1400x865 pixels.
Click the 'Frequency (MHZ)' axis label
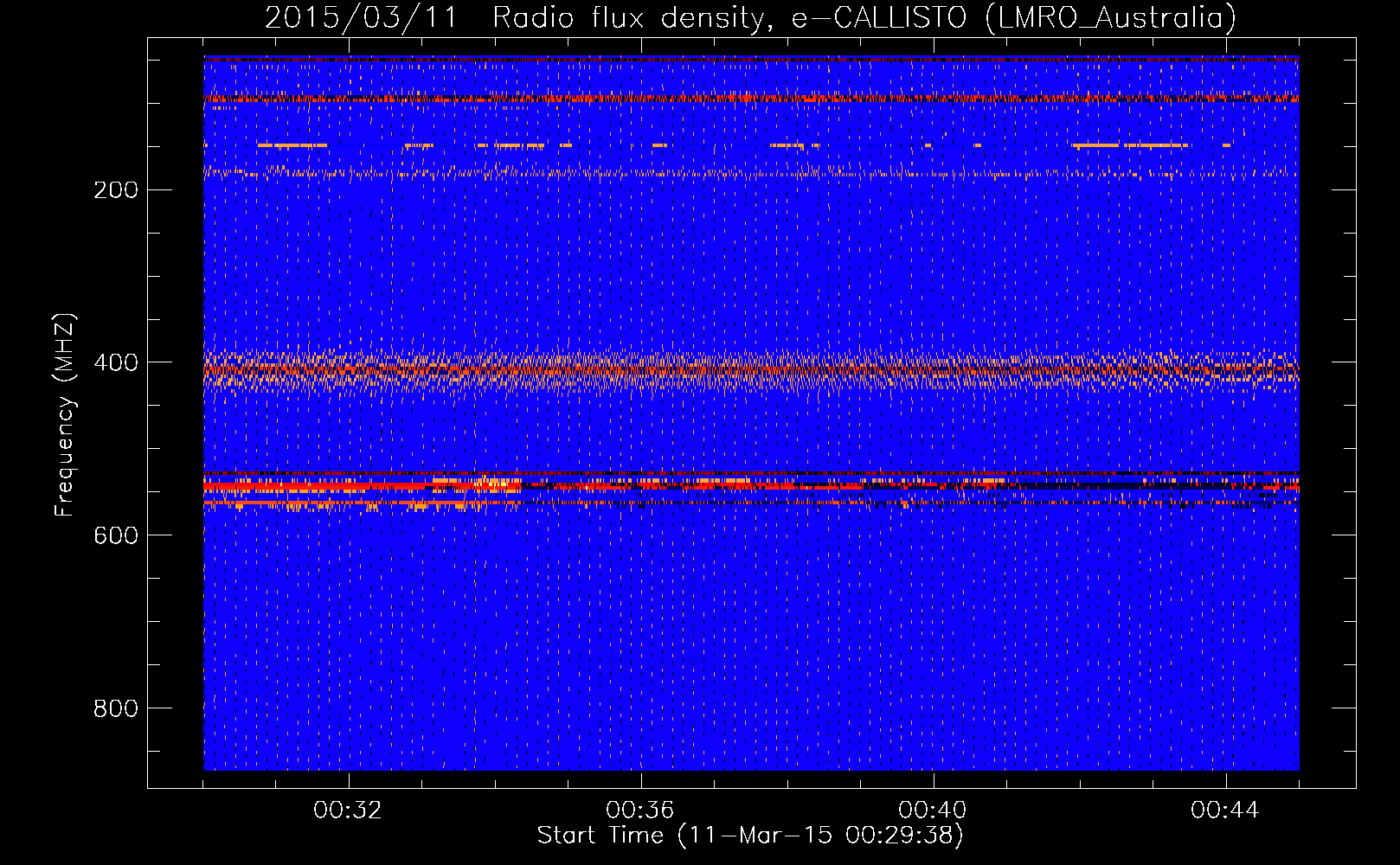pyautogui.click(x=64, y=414)
